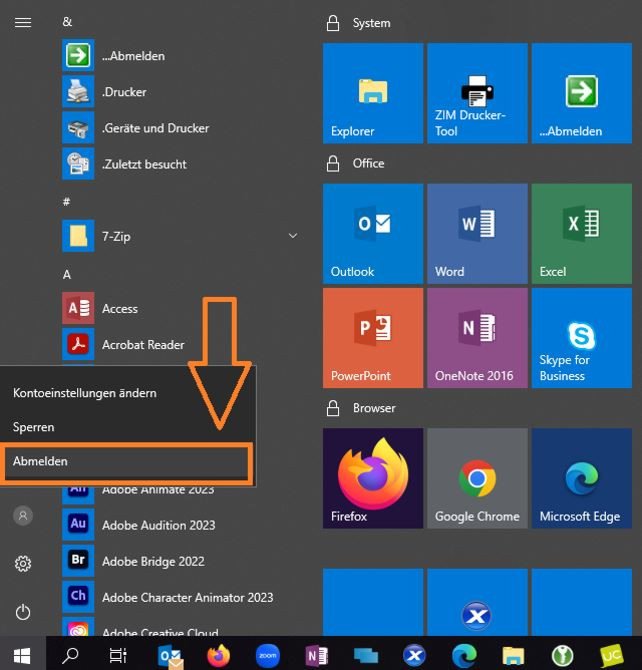Click the Power icon in Start sidebar
The image size is (642, 670).
click(x=23, y=612)
